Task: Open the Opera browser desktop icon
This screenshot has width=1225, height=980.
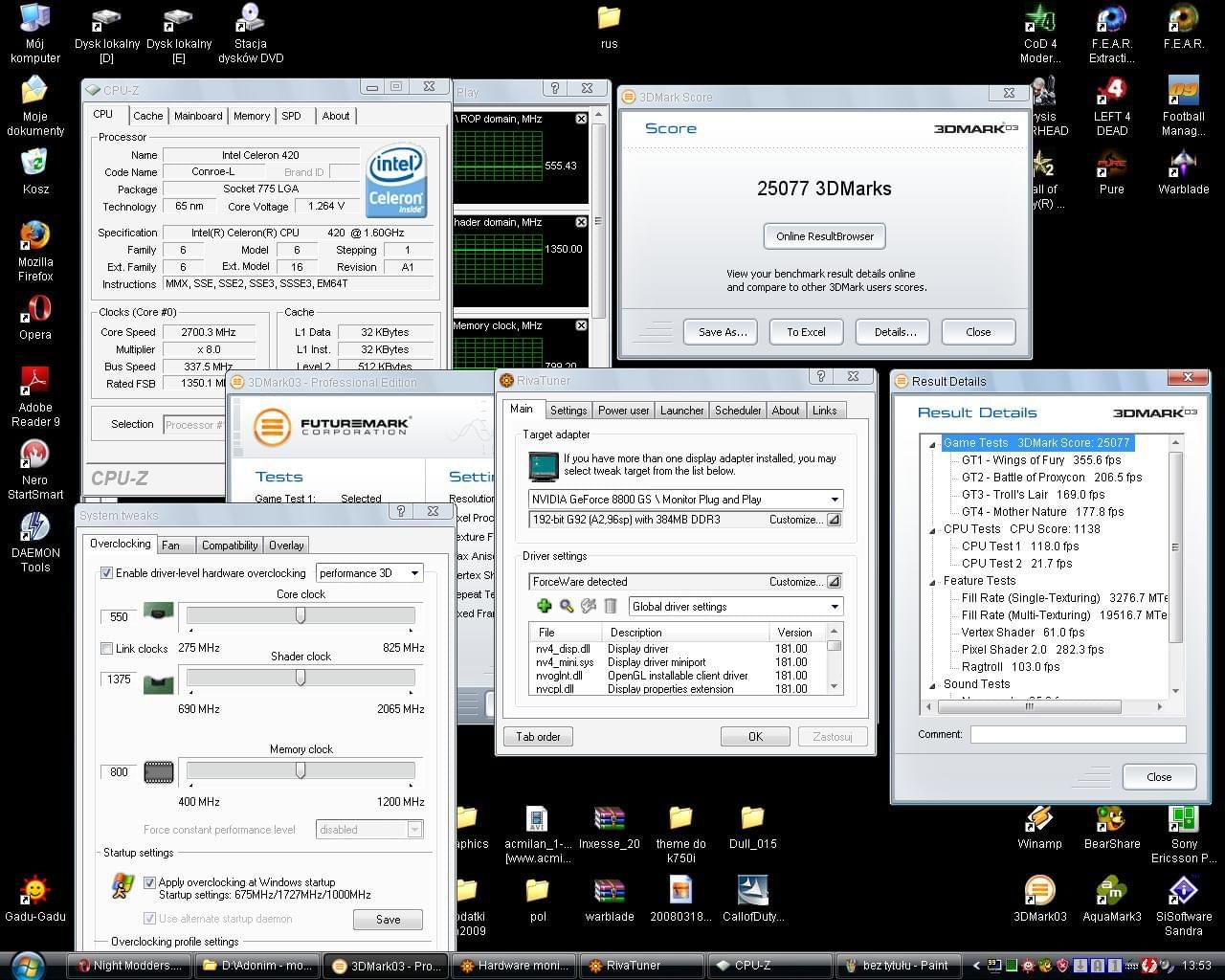Action: coord(35,317)
